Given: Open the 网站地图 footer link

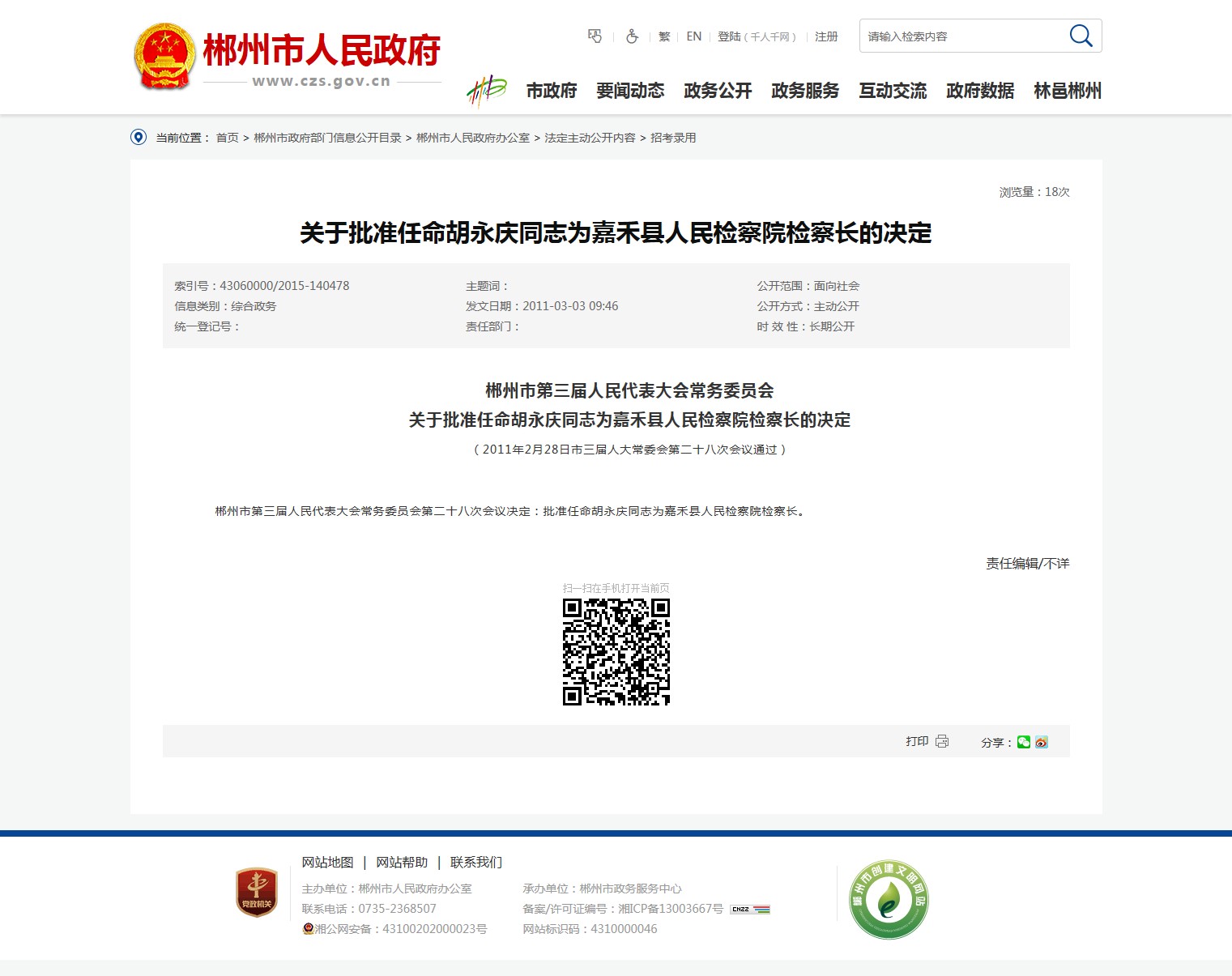Looking at the screenshot, I should [x=327, y=862].
